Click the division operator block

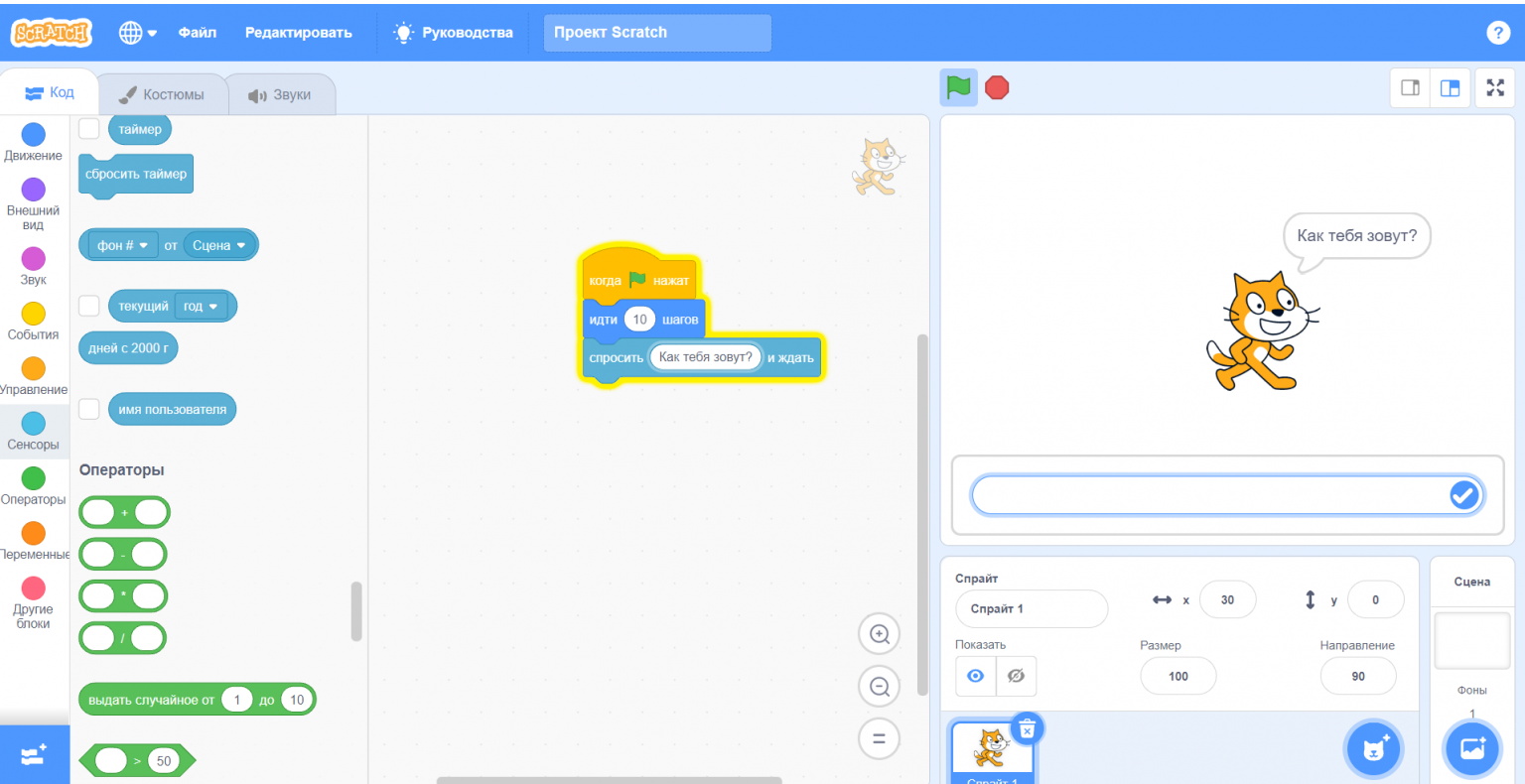(122, 638)
